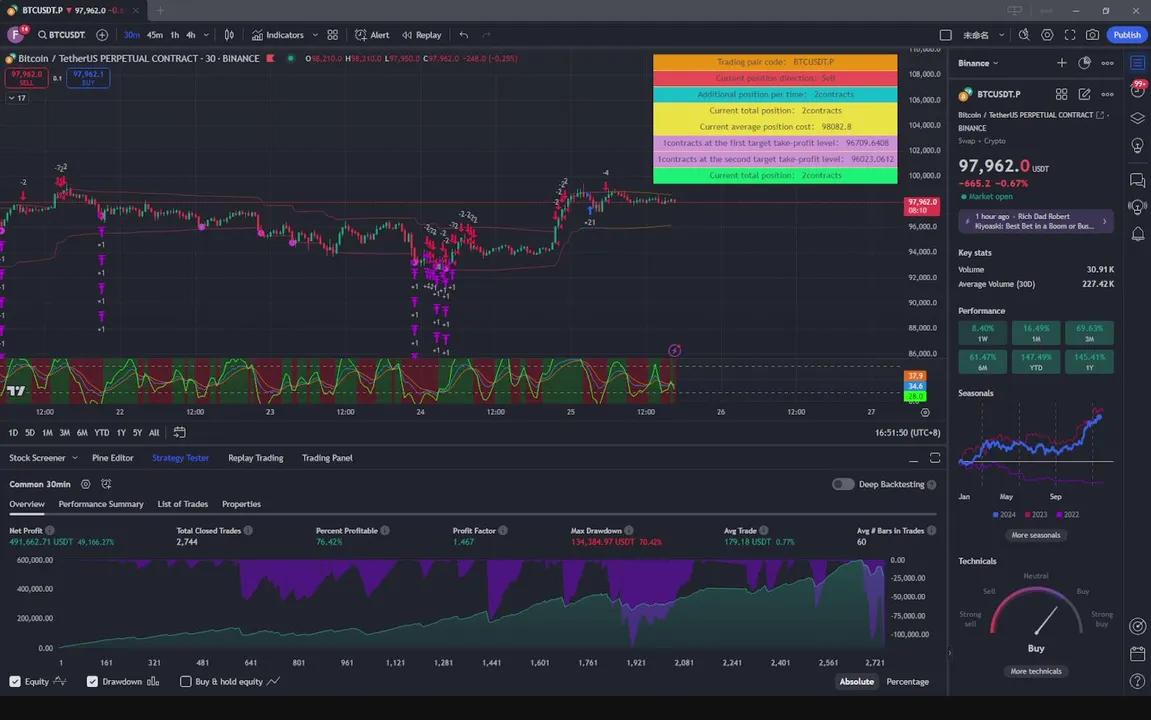Open the watchlist advanced view pie icon
Viewport: 1151px width, 720px height.
(x=1084, y=63)
